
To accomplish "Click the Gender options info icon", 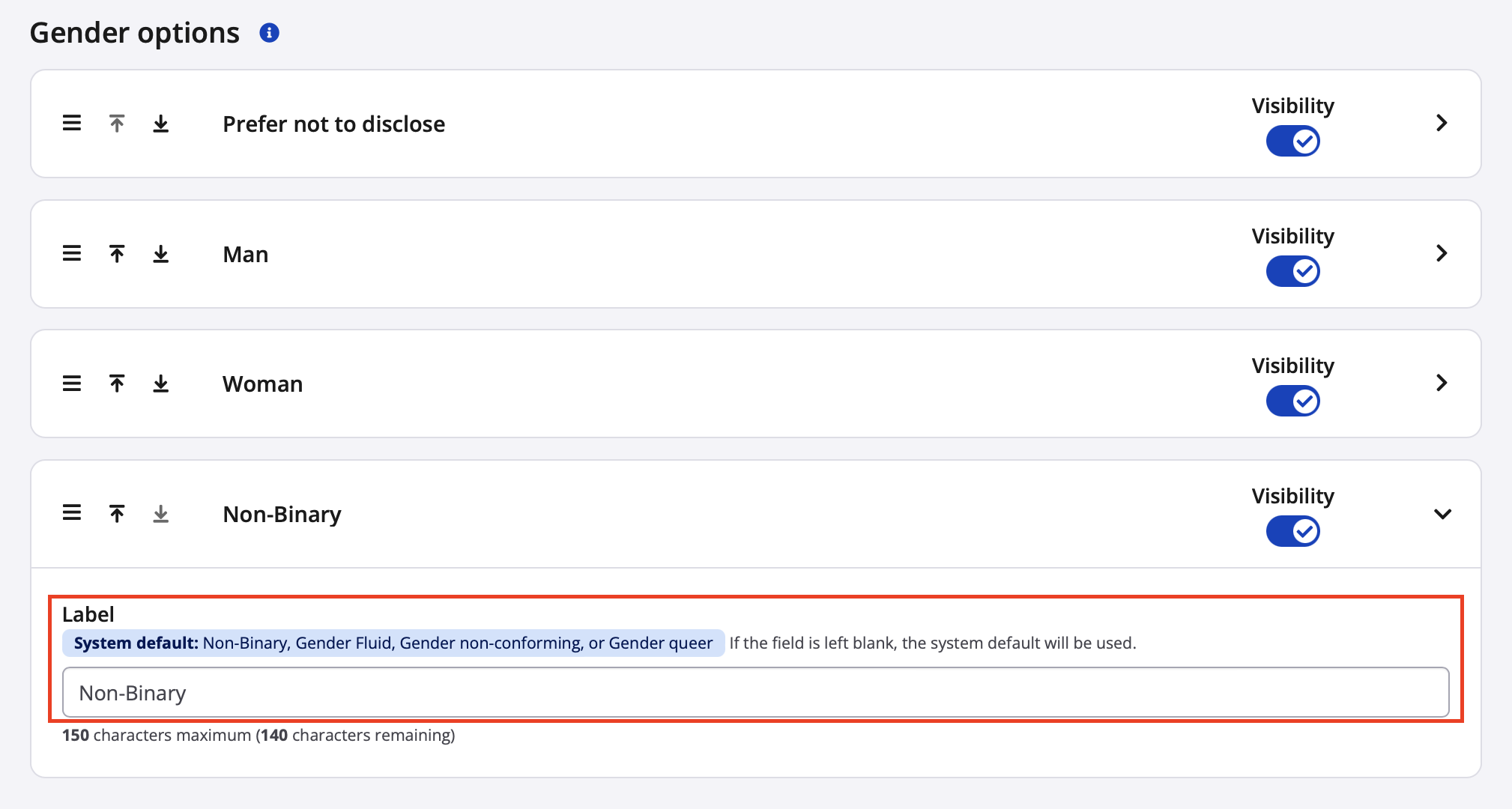I will point(269,33).
